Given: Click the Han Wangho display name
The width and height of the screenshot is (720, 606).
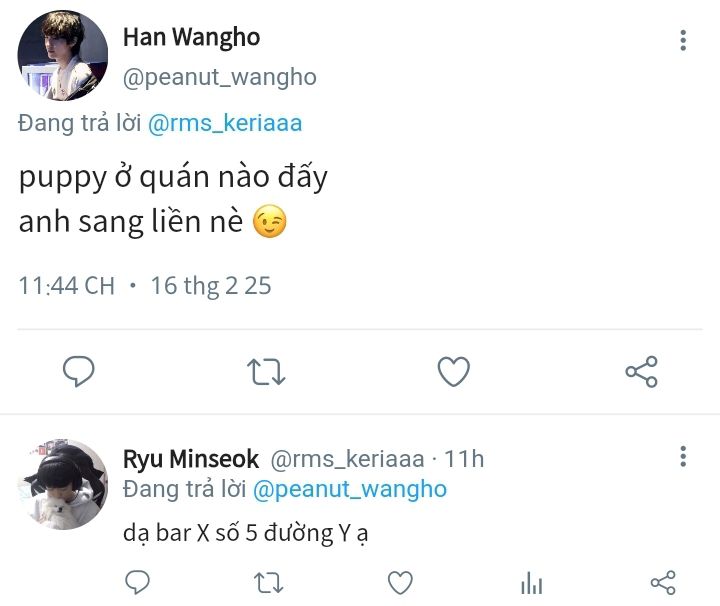Looking at the screenshot, I should [x=191, y=38].
